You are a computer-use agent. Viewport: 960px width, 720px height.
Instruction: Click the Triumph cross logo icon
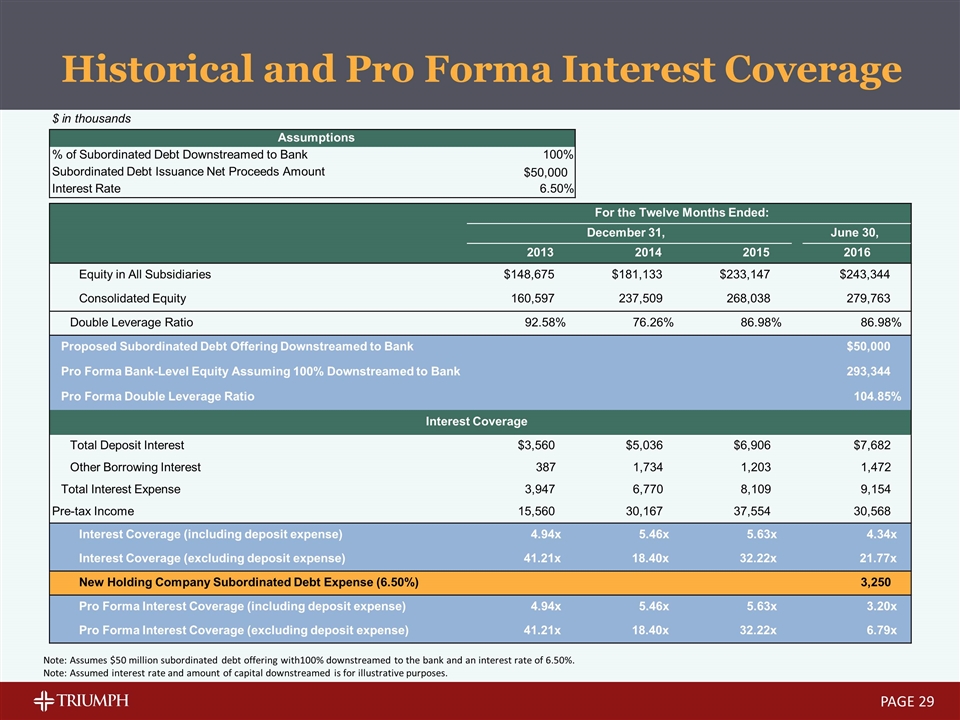coord(45,702)
